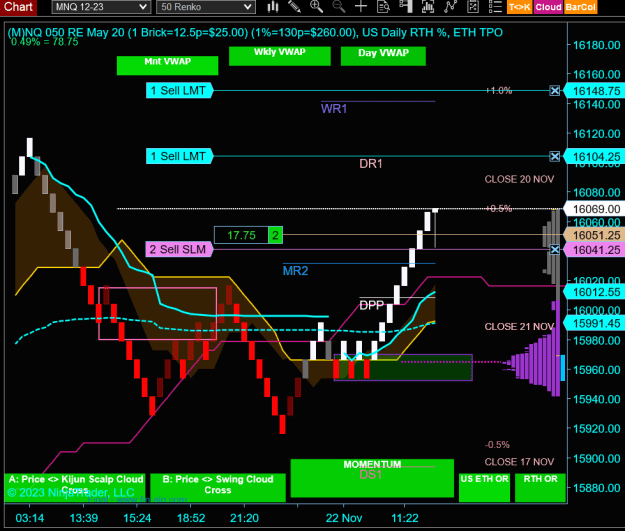Cancel the 16041.25 sell stop order X

(554, 250)
